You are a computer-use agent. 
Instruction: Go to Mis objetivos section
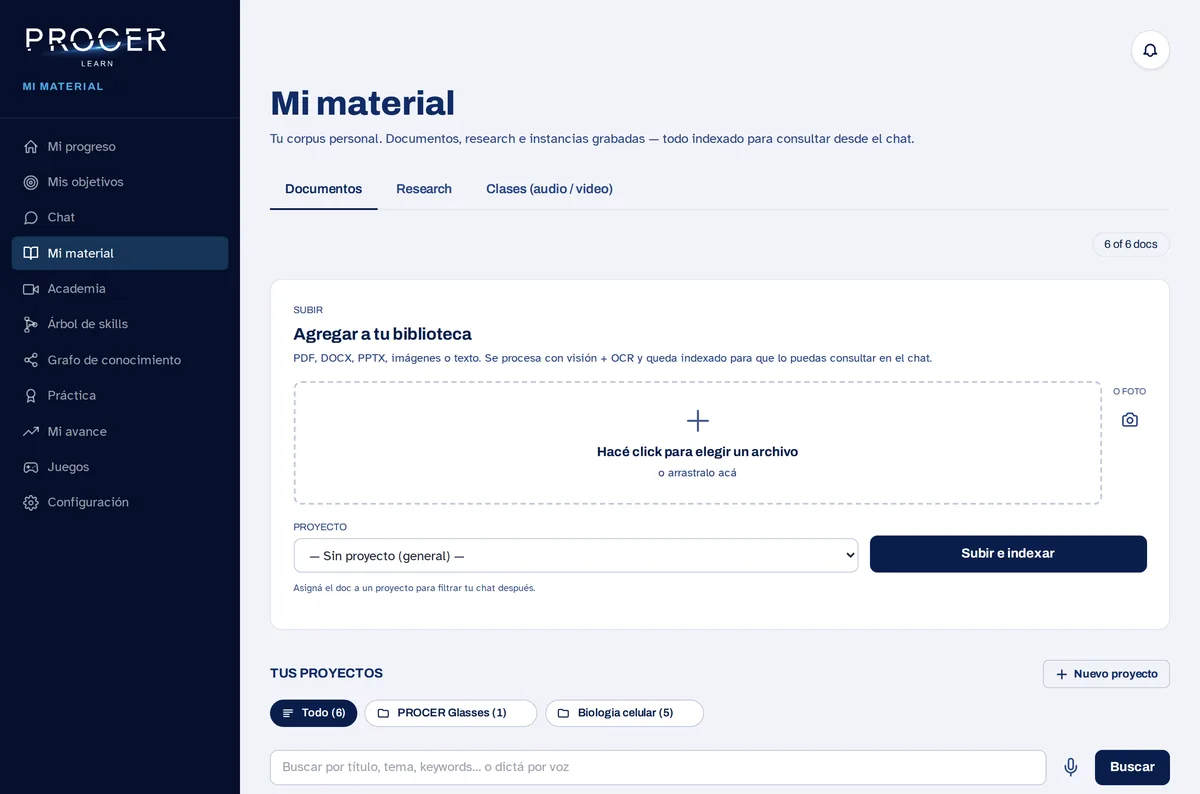[120, 182]
